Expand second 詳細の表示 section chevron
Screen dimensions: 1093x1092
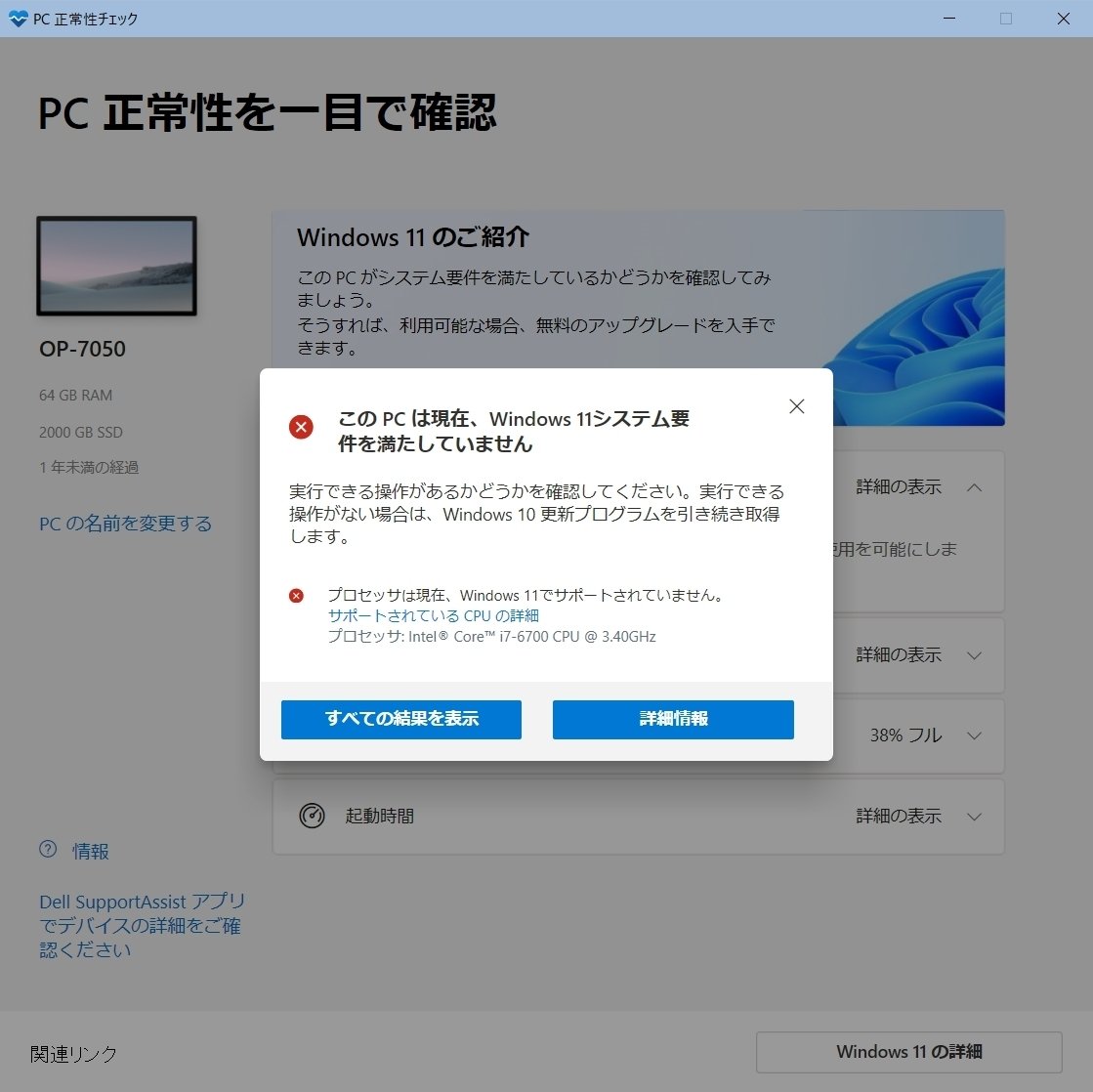(975, 655)
